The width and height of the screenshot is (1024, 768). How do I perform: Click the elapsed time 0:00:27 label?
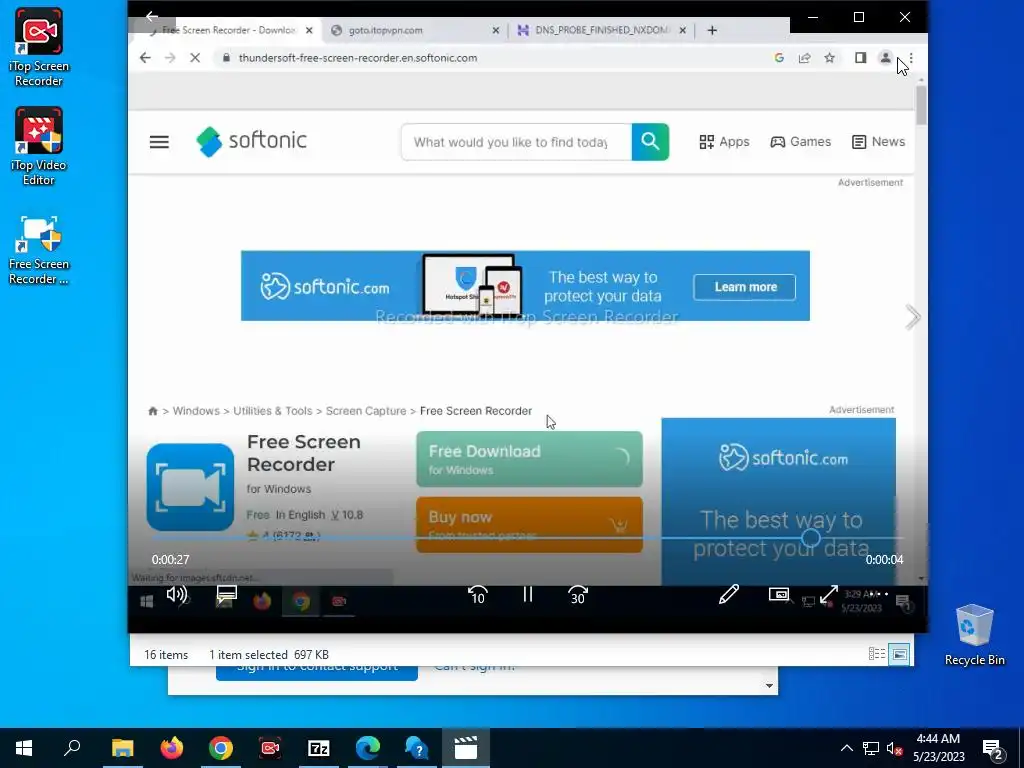[170, 560]
